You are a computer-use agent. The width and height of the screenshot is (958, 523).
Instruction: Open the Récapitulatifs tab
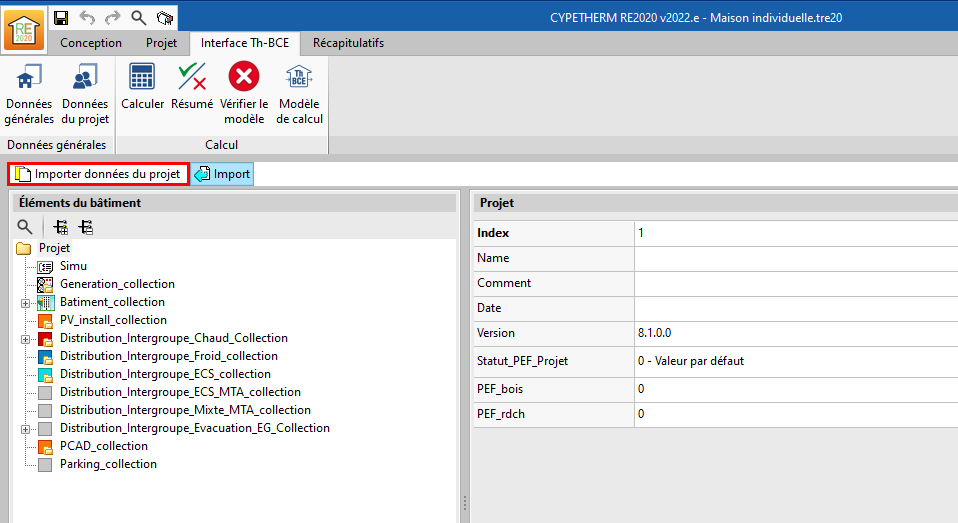(347, 43)
